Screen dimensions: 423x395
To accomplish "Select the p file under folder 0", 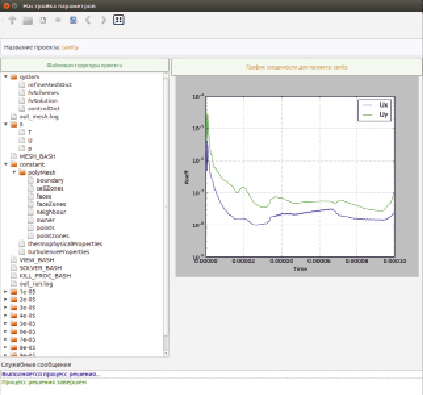I will click(30, 149).
